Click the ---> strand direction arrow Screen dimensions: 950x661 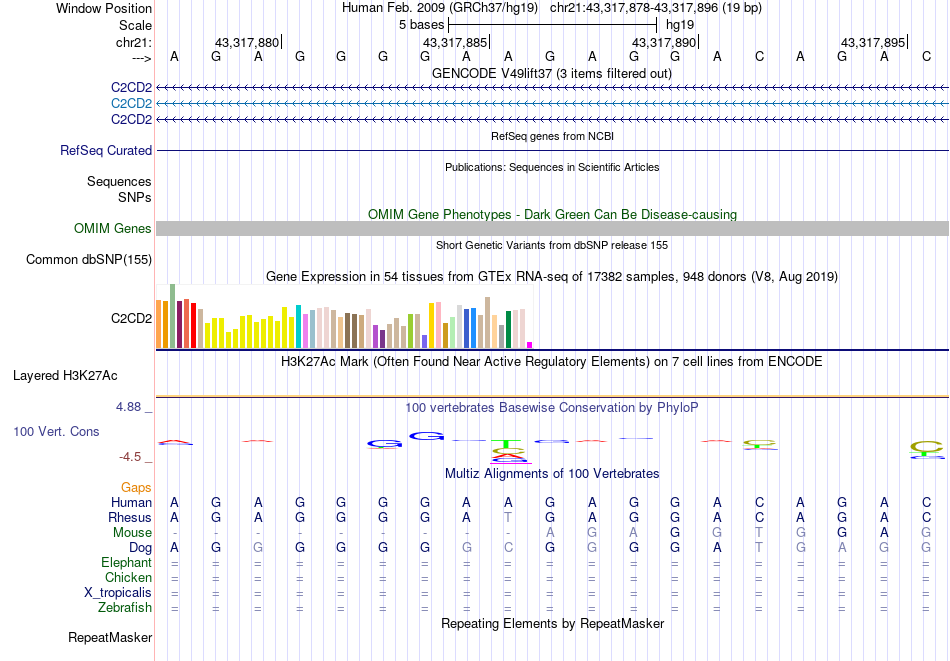coord(141,58)
